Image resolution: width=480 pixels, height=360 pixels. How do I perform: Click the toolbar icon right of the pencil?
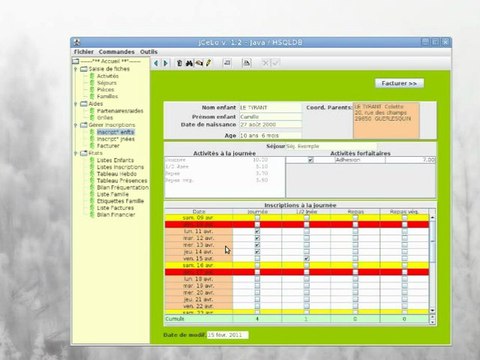point(227,63)
